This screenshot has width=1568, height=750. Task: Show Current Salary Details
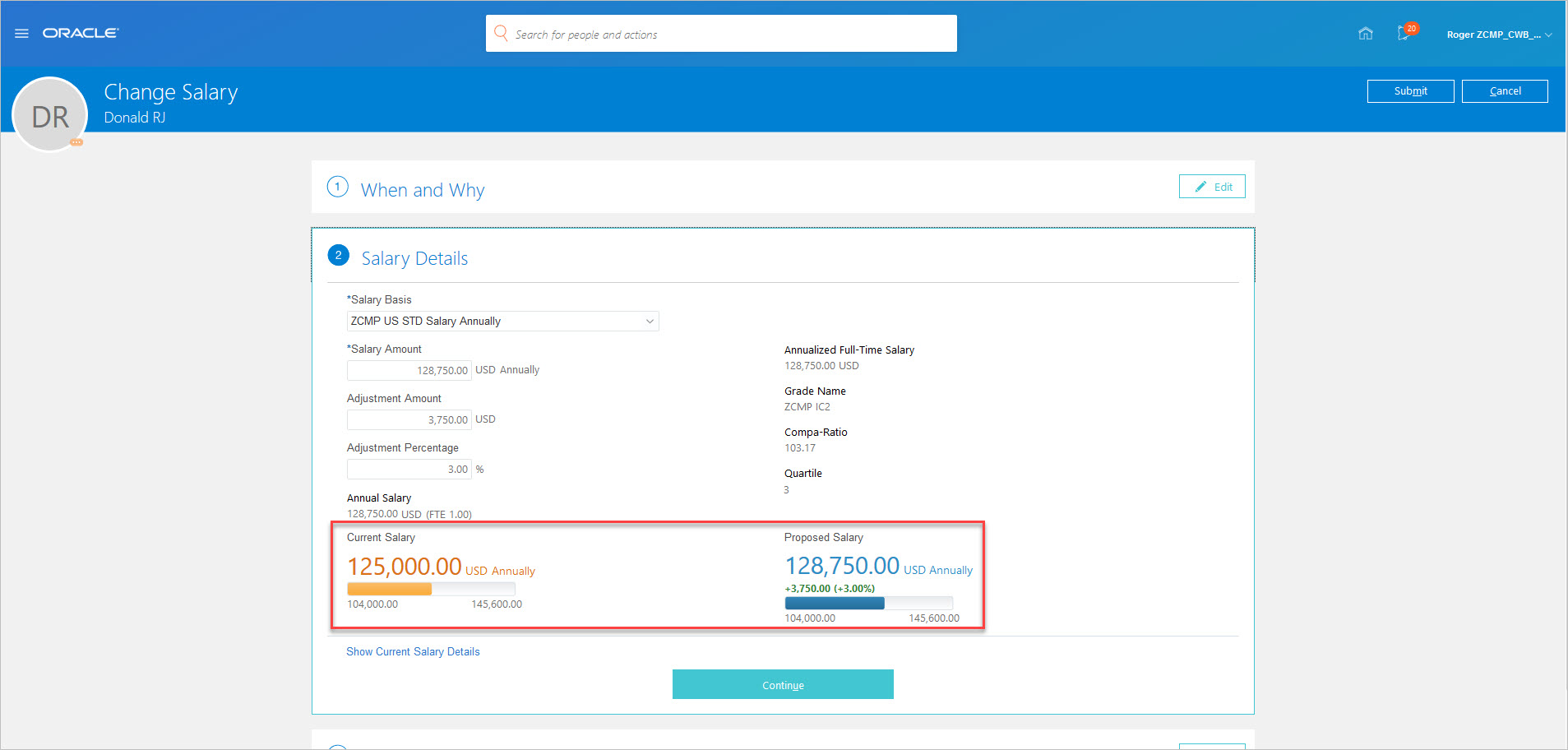tap(413, 651)
